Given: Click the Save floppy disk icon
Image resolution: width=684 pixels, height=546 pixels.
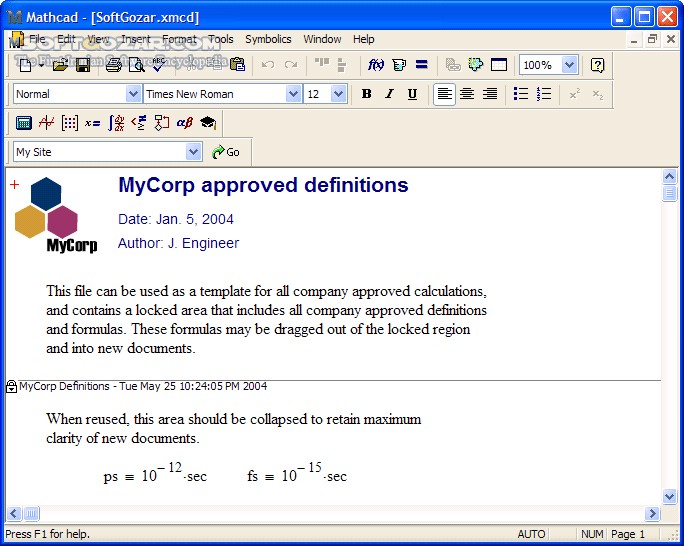Looking at the screenshot, I should click(83, 65).
